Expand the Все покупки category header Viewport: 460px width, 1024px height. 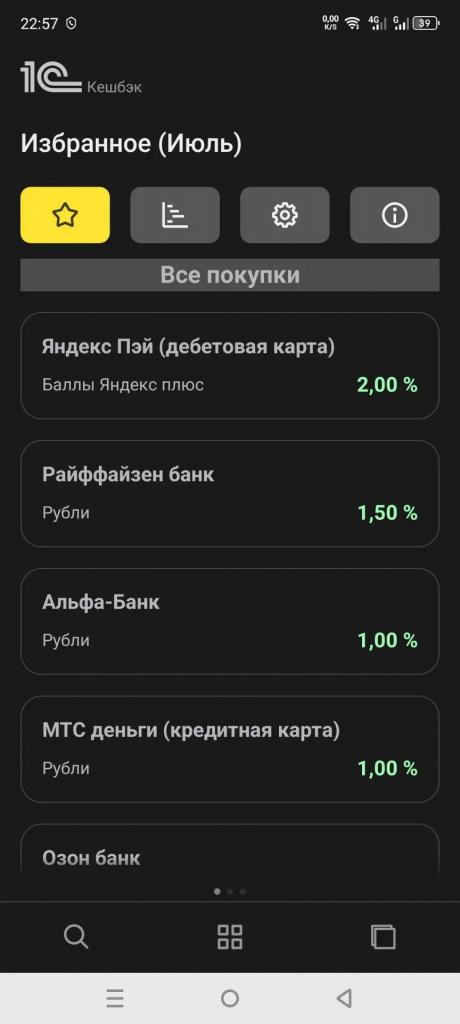tap(230, 275)
